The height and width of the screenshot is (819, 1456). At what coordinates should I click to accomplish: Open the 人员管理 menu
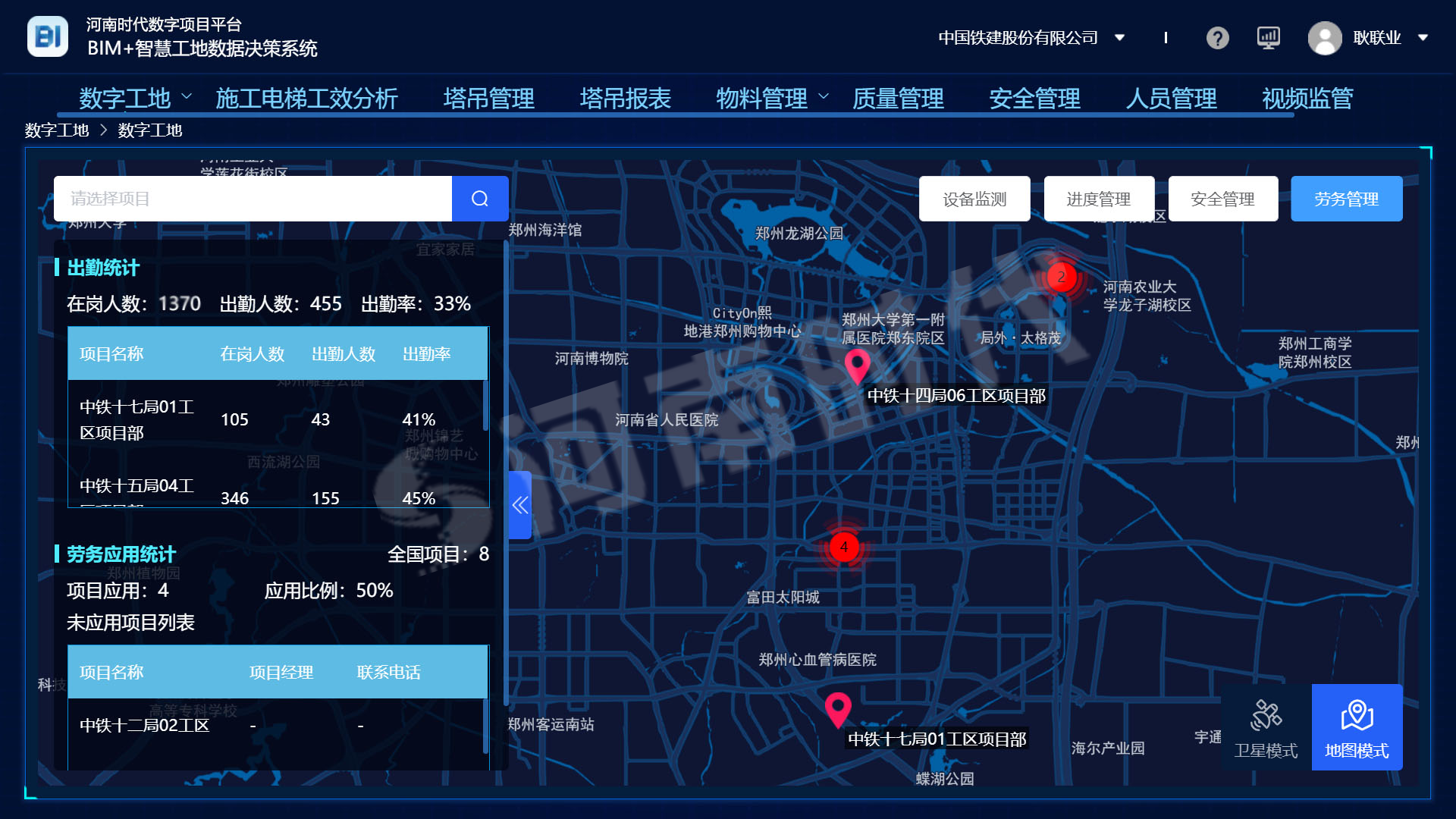coord(1171,98)
